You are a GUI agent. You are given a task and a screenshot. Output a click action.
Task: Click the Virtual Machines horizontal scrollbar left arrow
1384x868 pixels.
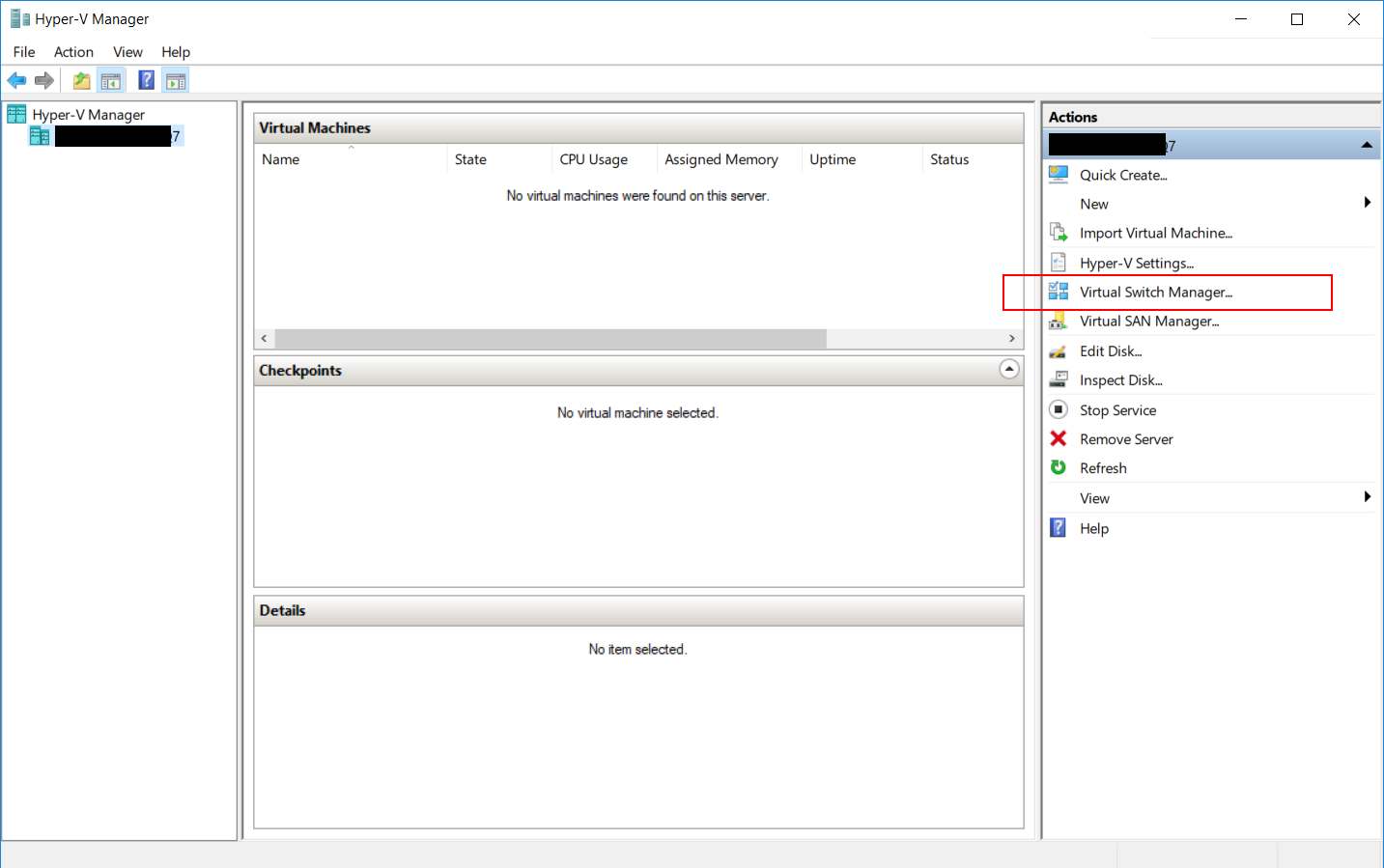[x=265, y=339]
